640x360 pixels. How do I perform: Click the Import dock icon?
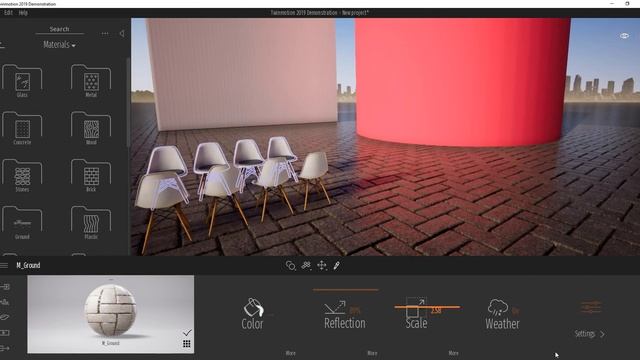pyautogui.click(x=5, y=287)
